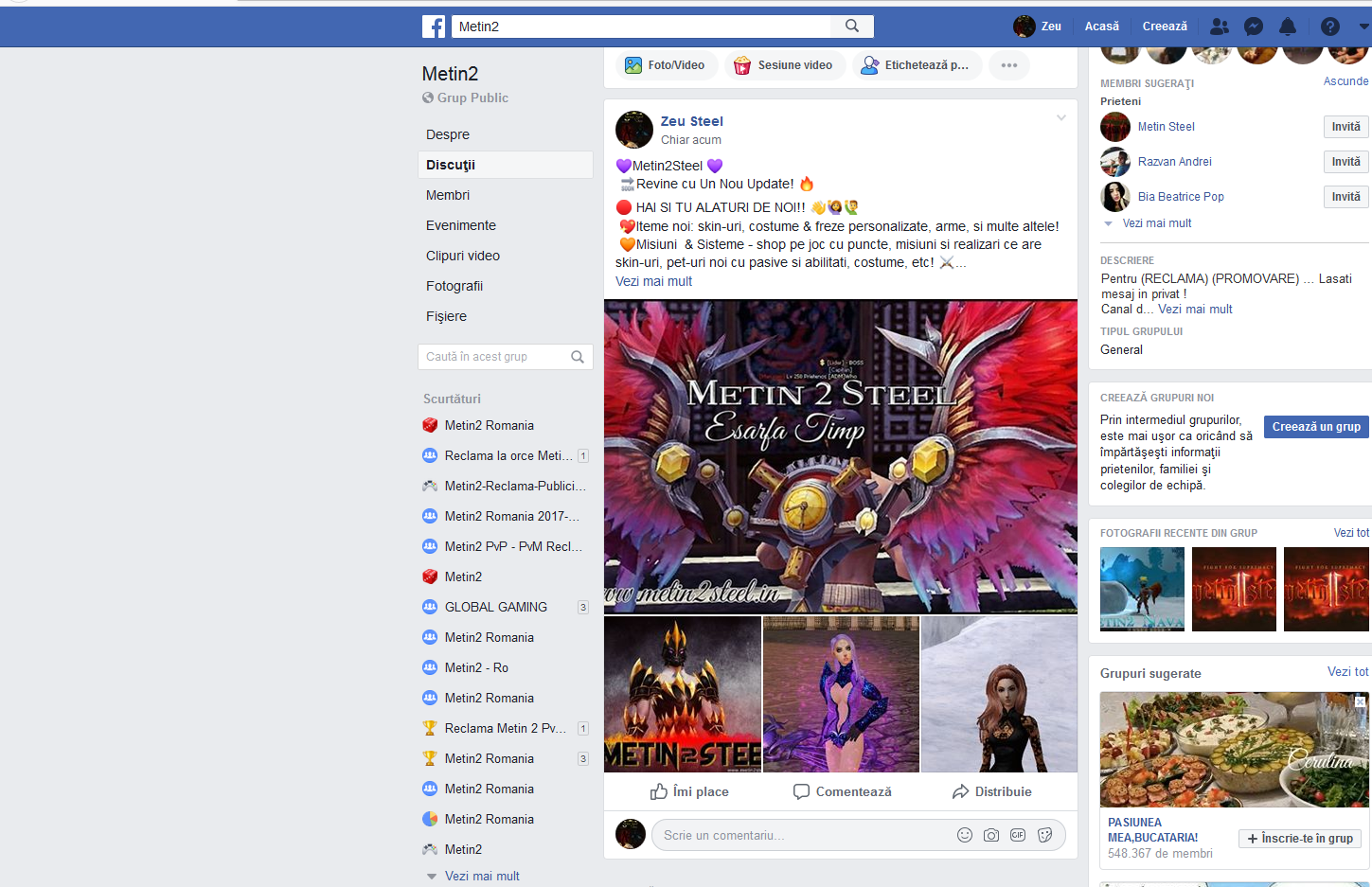Click the comment input field

pos(805,835)
